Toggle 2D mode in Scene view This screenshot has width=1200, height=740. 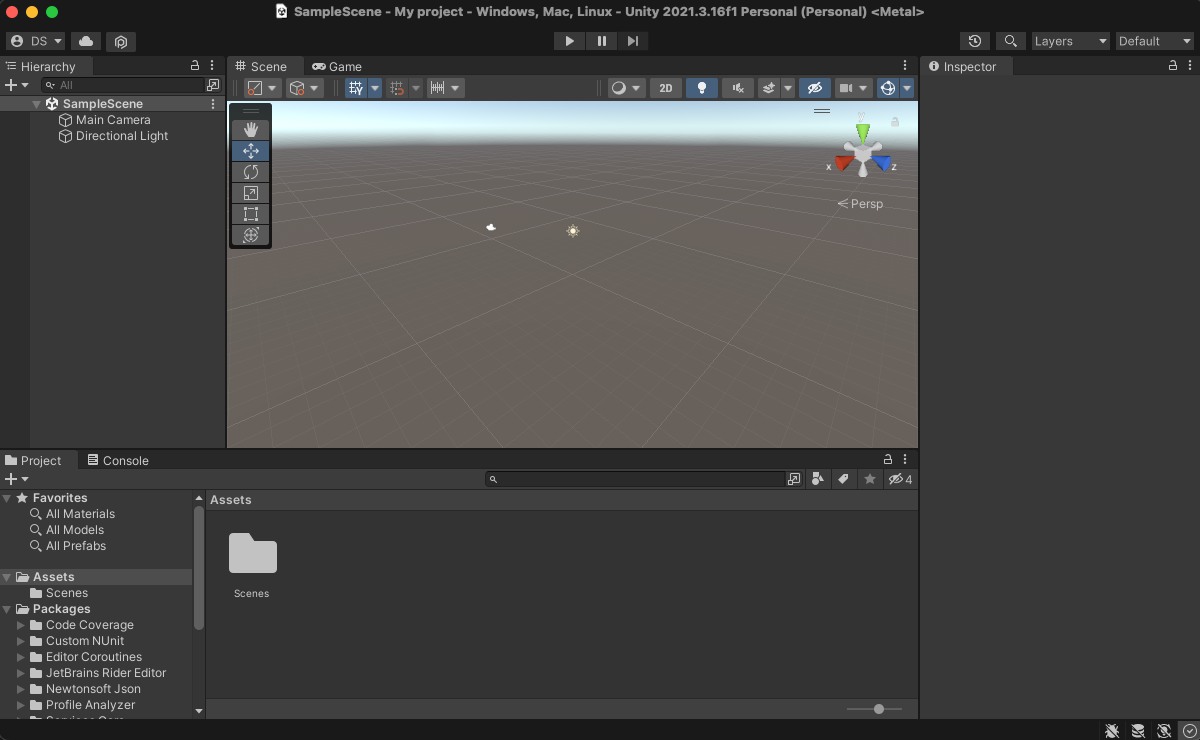point(665,88)
